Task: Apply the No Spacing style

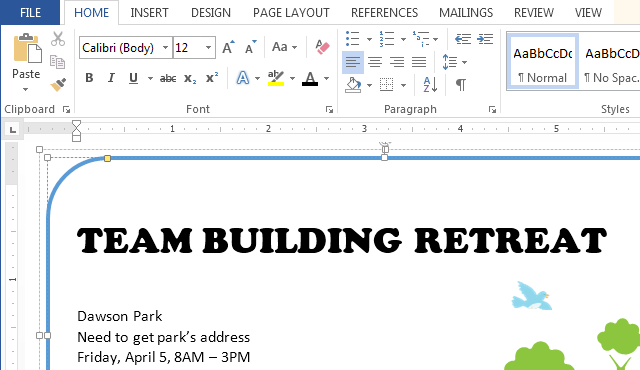Action: (x=611, y=62)
